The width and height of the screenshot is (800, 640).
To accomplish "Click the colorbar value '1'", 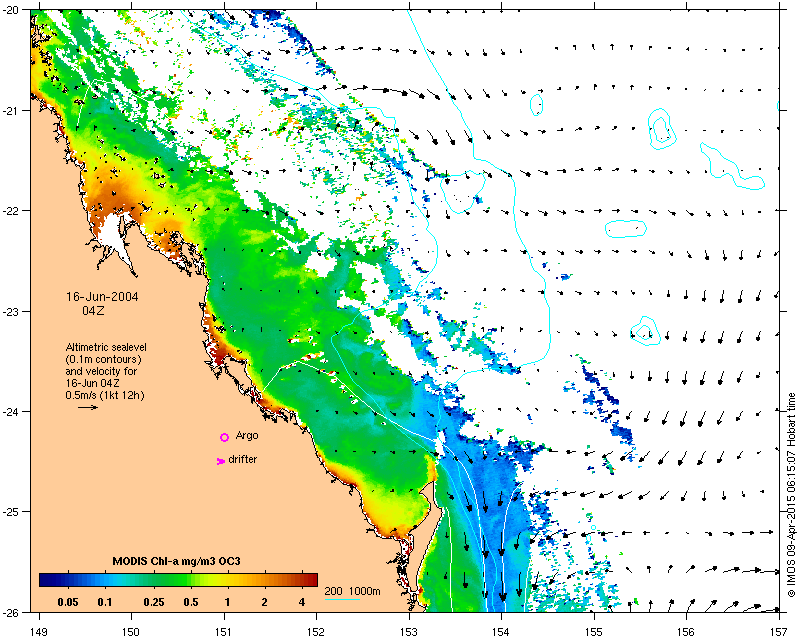I will click(228, 602).
